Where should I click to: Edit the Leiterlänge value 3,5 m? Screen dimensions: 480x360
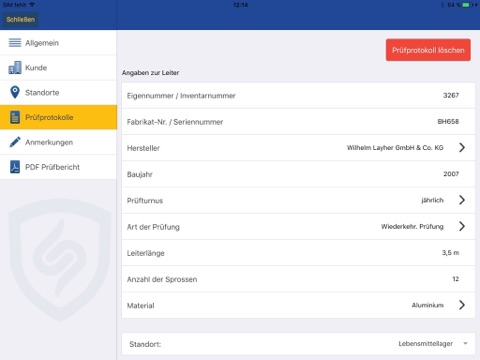pos(451,253)
